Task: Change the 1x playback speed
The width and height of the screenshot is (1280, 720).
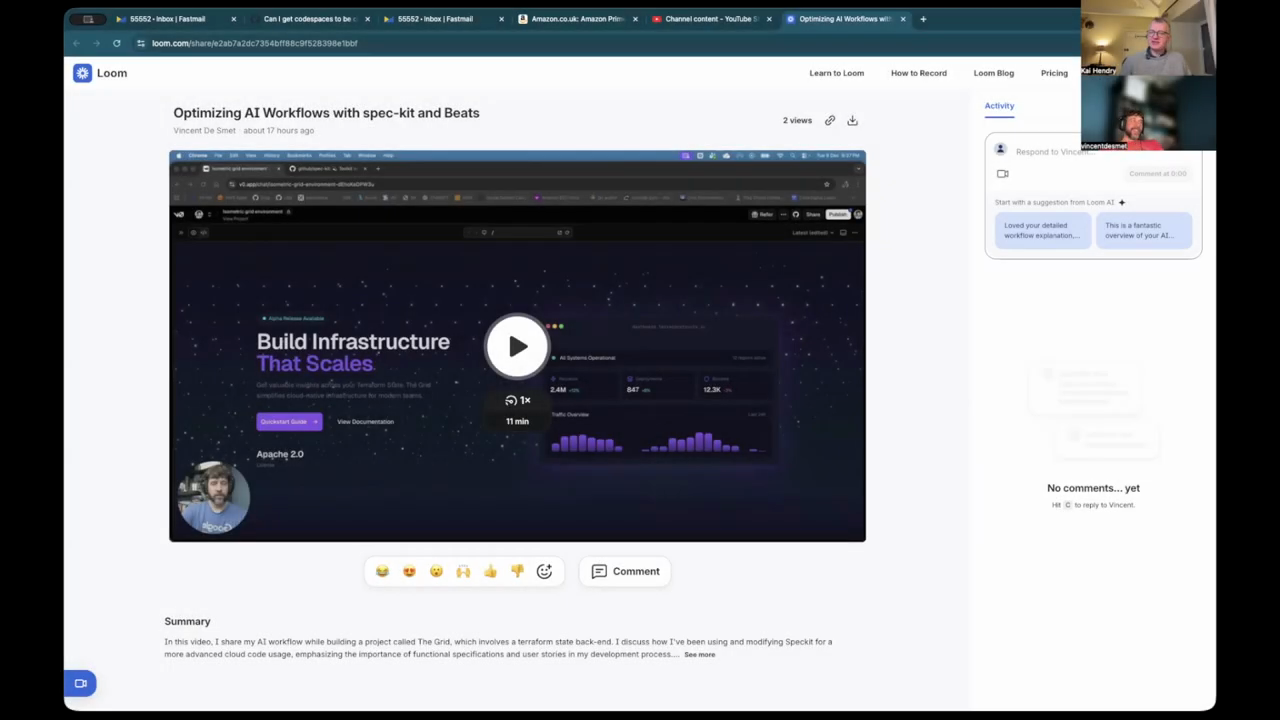Action: pos(518,400)
